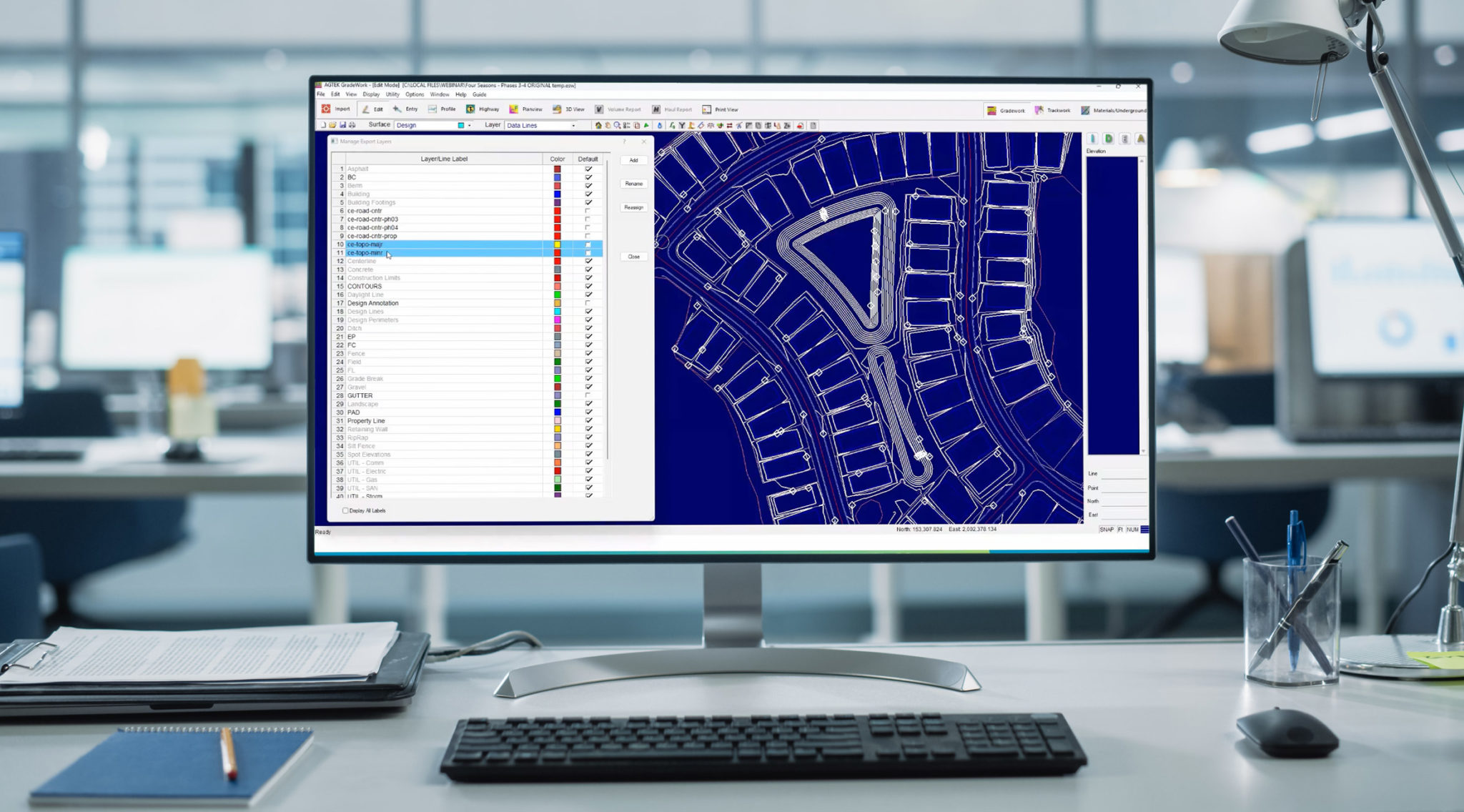The width and height of the screenshot is (1464, 812).
Task: Click the Close button in the dialog
Action: click(633, 257)
